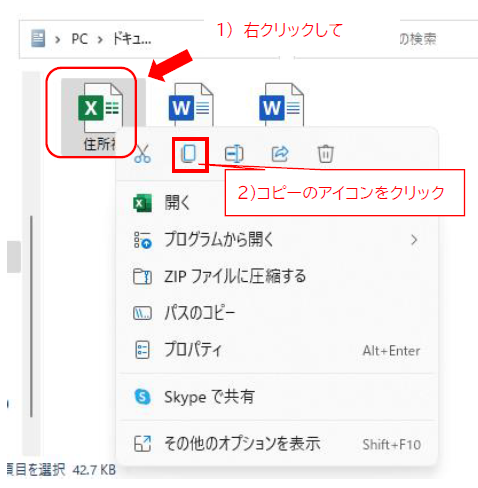This screenshot has height=488, width=478.
Task: Open プロパティ from context menu
Action: pos(277,350)
